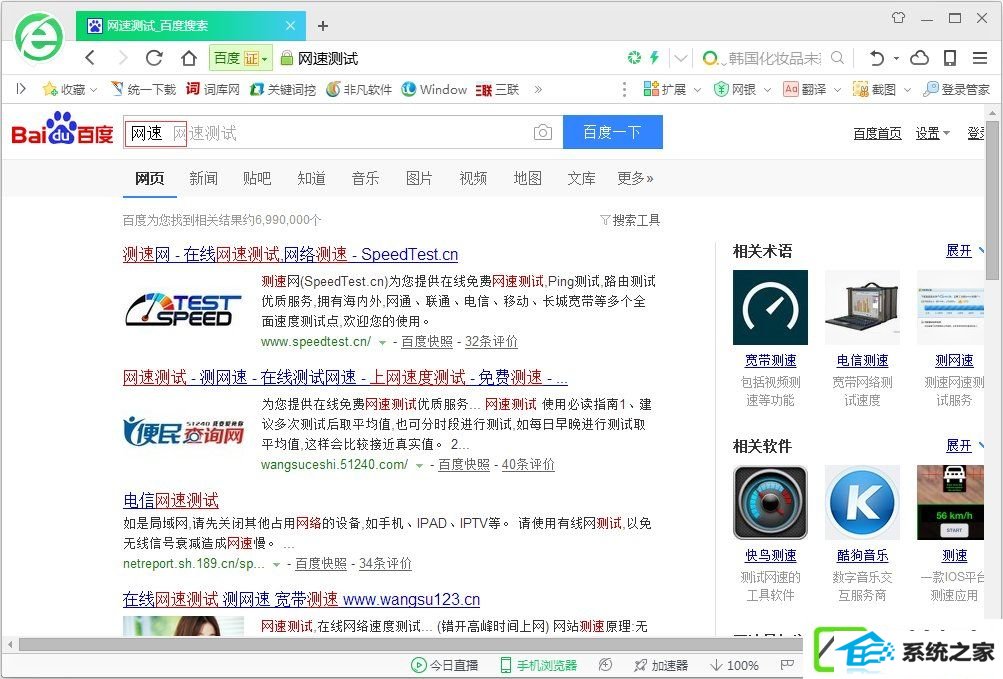Open the hamburger main menu icon
The image size is (1003, 679).
(980, 58)
